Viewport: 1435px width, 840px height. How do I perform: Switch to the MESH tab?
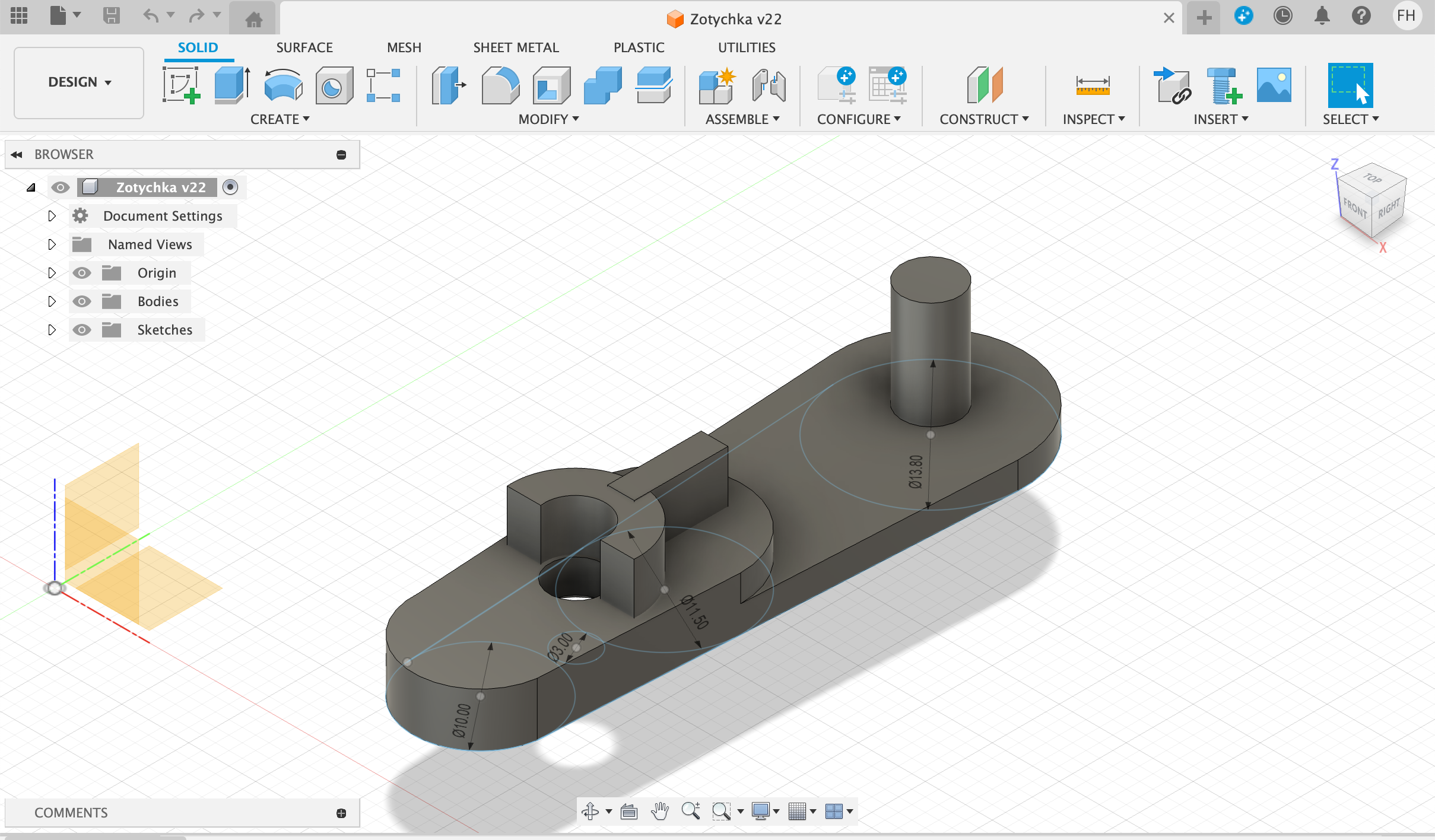pyautogui.click(x=404, y=47)
